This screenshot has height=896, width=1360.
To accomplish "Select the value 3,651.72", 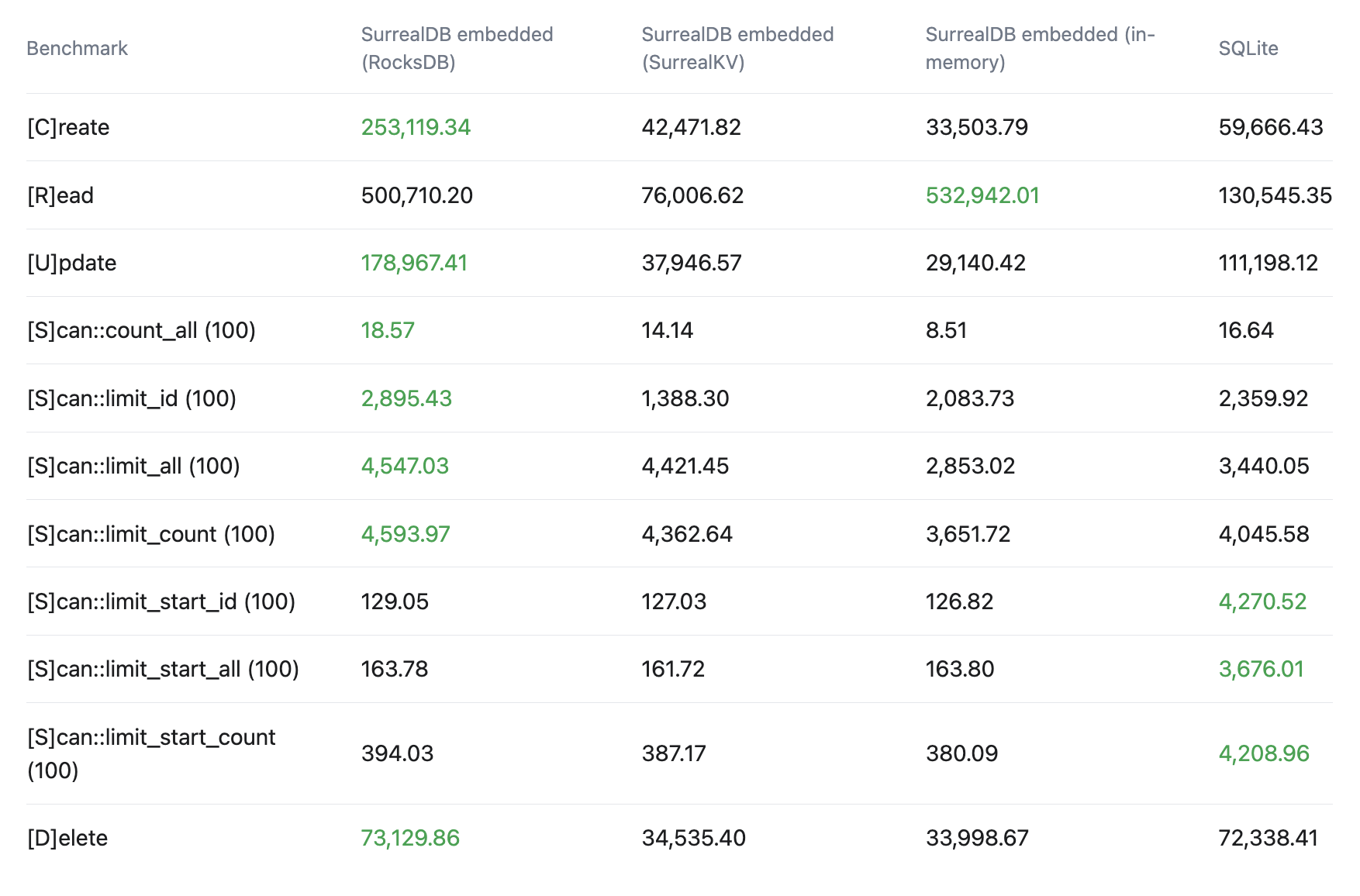I will click(968, 534).
